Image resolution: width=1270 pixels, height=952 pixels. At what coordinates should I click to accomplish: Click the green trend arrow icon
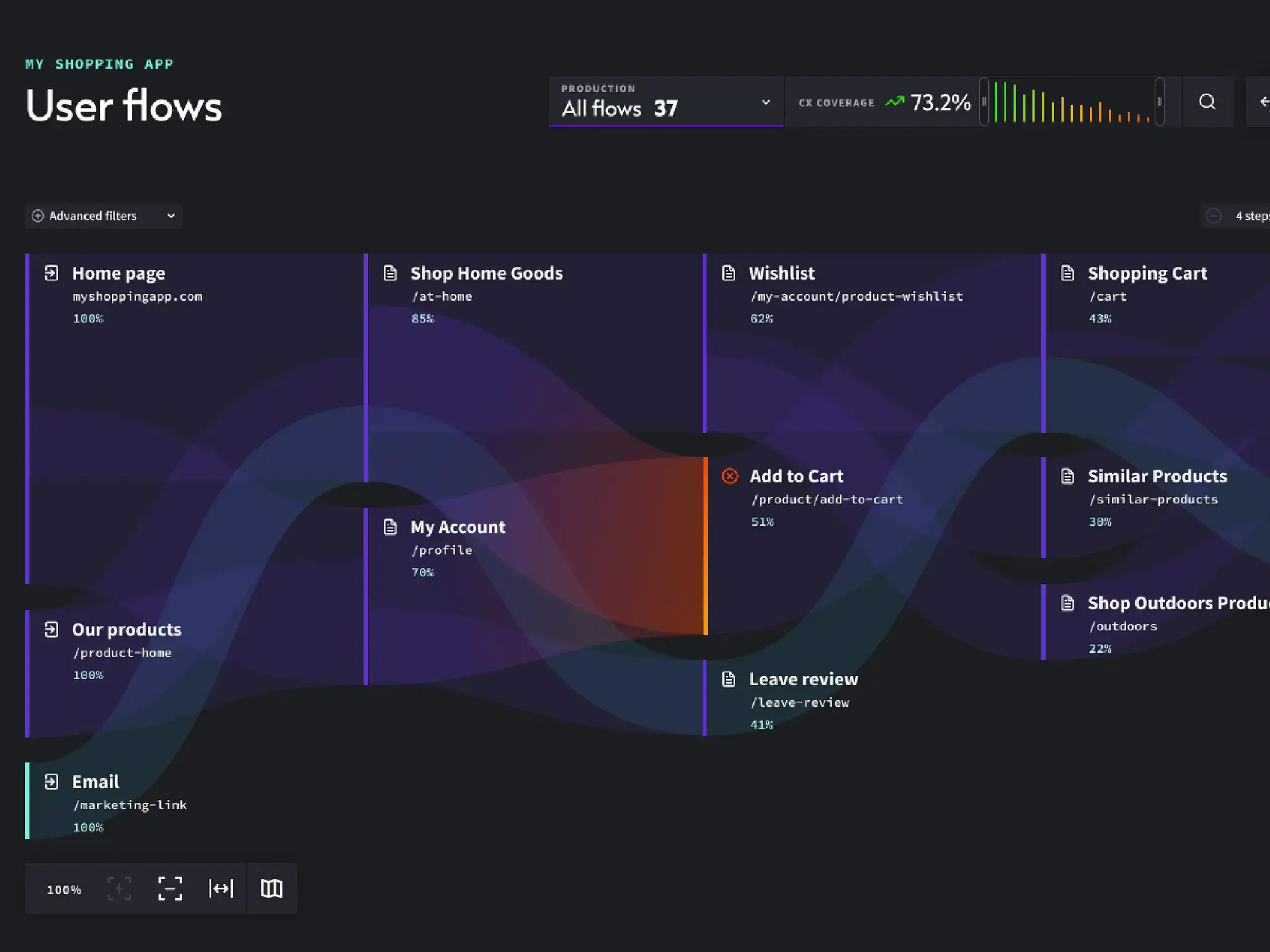click(x=894, y=101)
